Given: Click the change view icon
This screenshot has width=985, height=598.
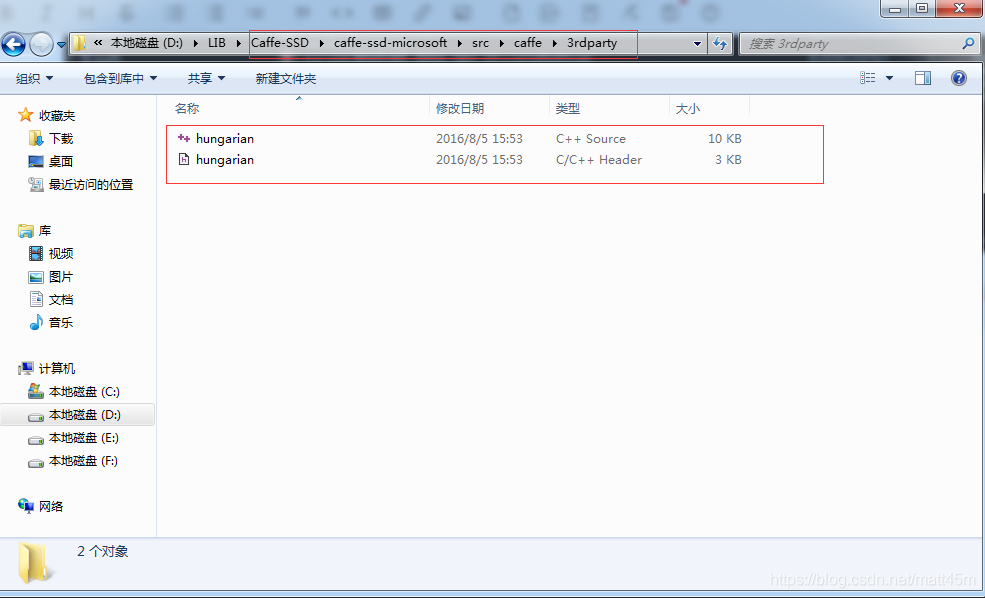Looking at the screenshot, I should pyautogui.click(x=868, y=78).
